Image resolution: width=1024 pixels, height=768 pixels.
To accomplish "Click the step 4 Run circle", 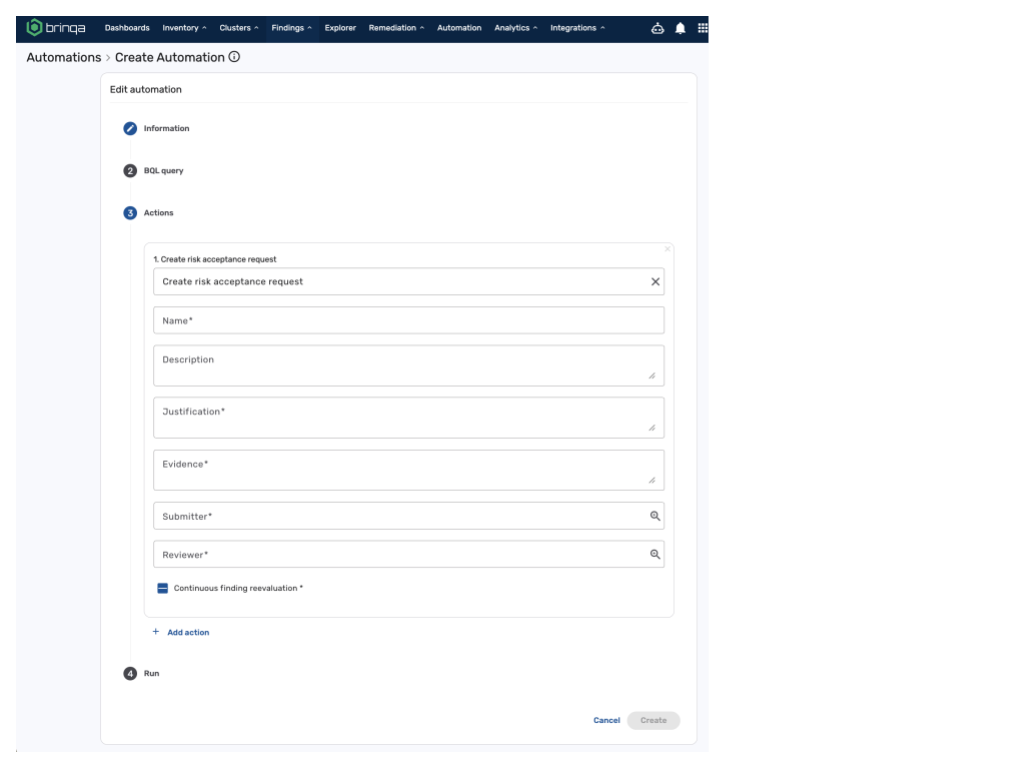I will [x=130, y=673].
